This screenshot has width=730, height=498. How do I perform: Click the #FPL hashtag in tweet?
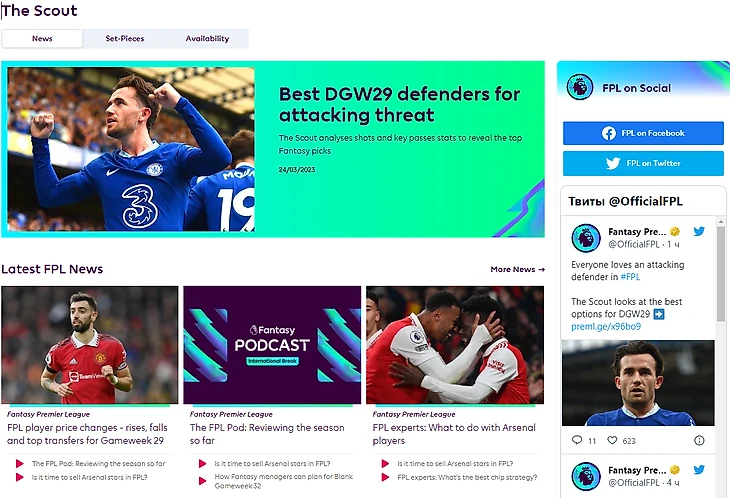630,277
